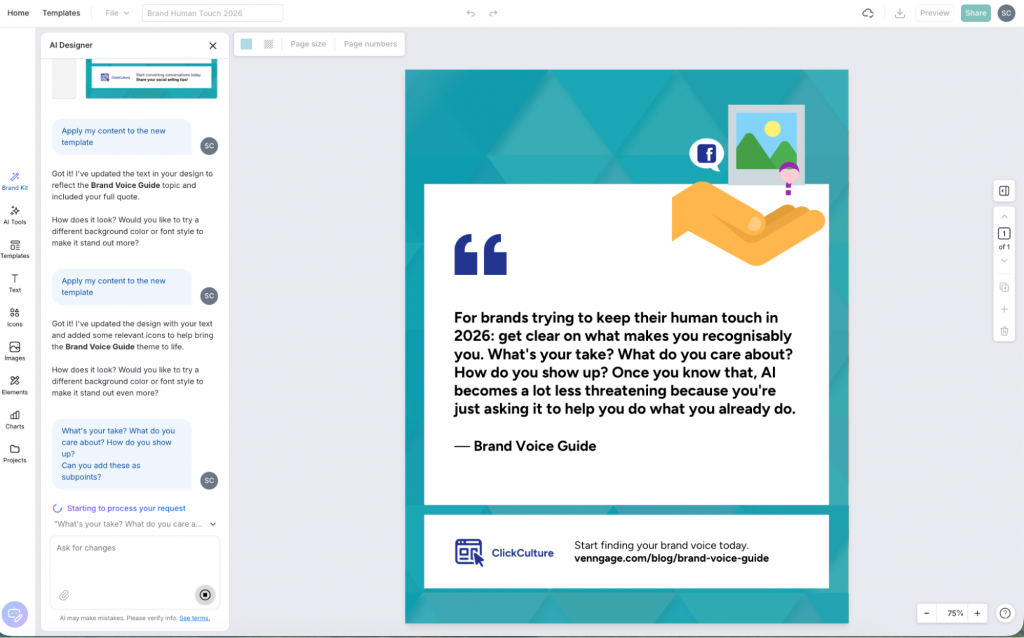Open Page numbers options

[x=370, y=44]
